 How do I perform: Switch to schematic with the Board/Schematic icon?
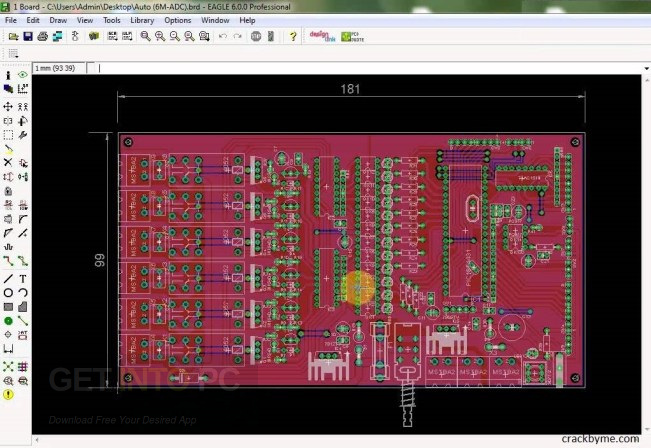click(x=75, y=37)
